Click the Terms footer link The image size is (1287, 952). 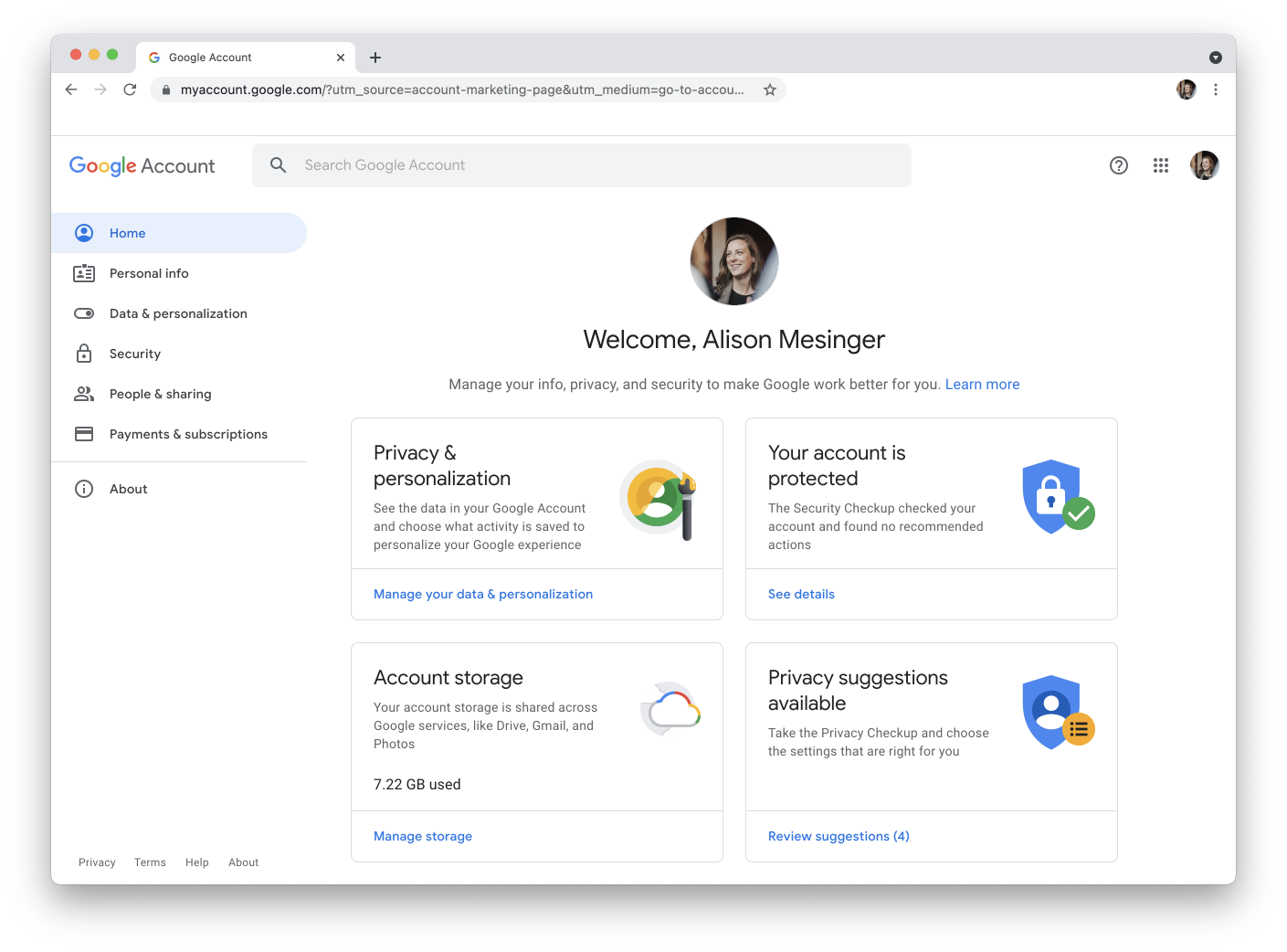pyautogui.click(x=150, y=862)
